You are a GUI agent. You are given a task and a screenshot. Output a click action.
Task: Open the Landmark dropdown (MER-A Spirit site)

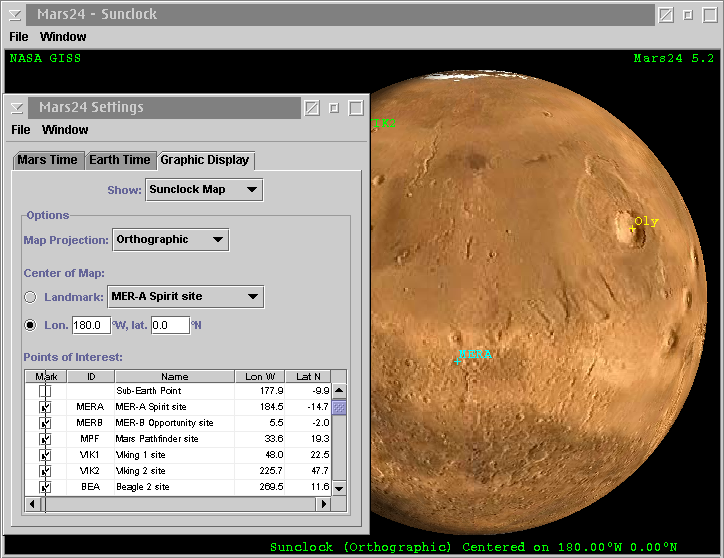[186, 297]
